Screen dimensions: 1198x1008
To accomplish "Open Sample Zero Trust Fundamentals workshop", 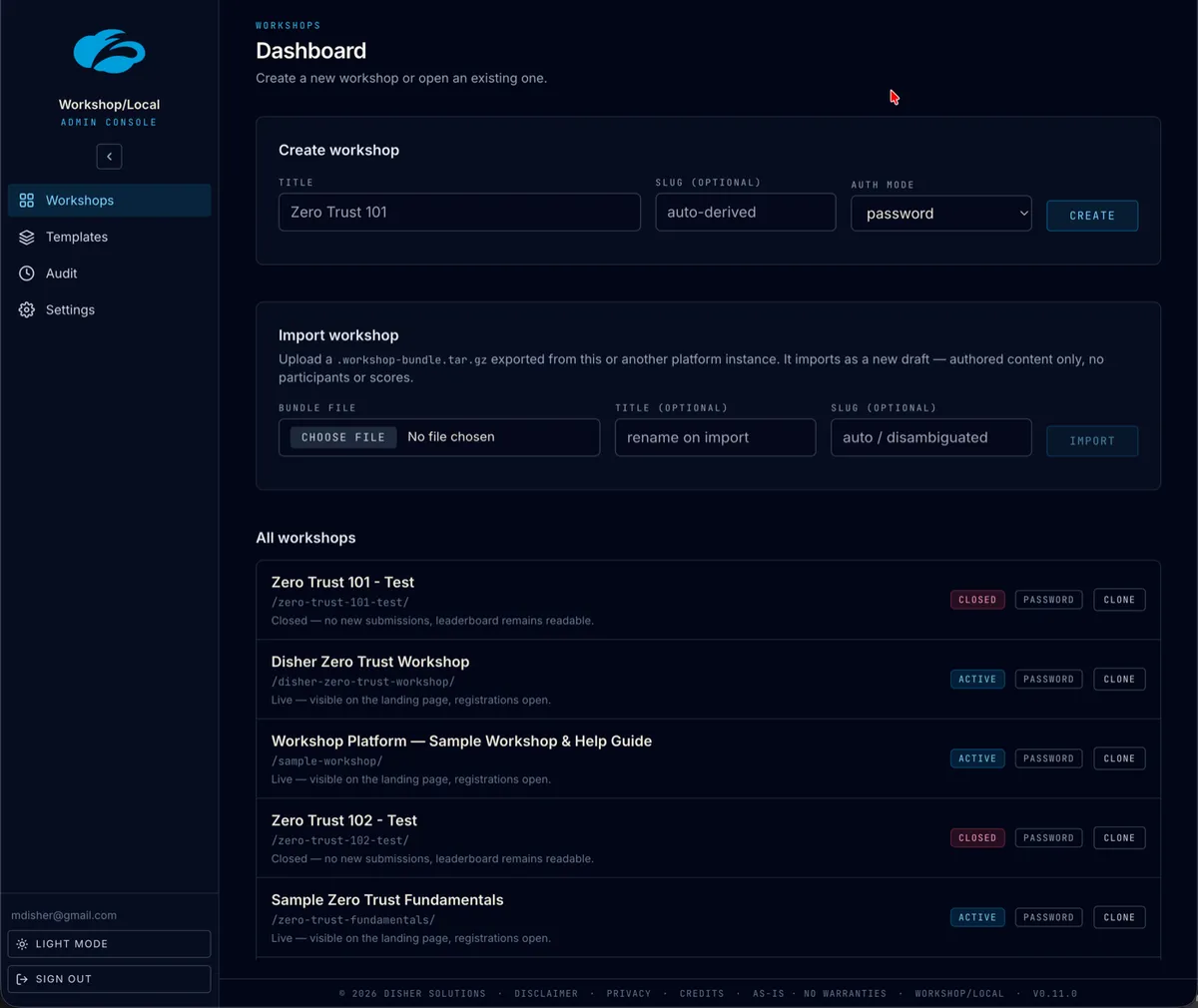I will pos(387,900).
